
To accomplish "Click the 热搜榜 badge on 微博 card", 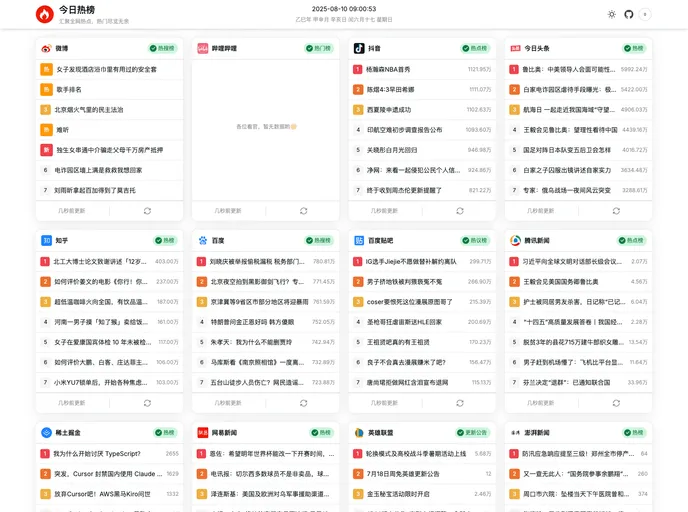I will [162, 48].
